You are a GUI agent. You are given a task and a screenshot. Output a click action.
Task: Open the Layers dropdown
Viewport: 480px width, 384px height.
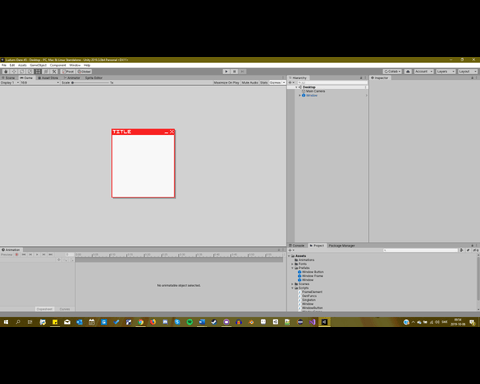445,71
